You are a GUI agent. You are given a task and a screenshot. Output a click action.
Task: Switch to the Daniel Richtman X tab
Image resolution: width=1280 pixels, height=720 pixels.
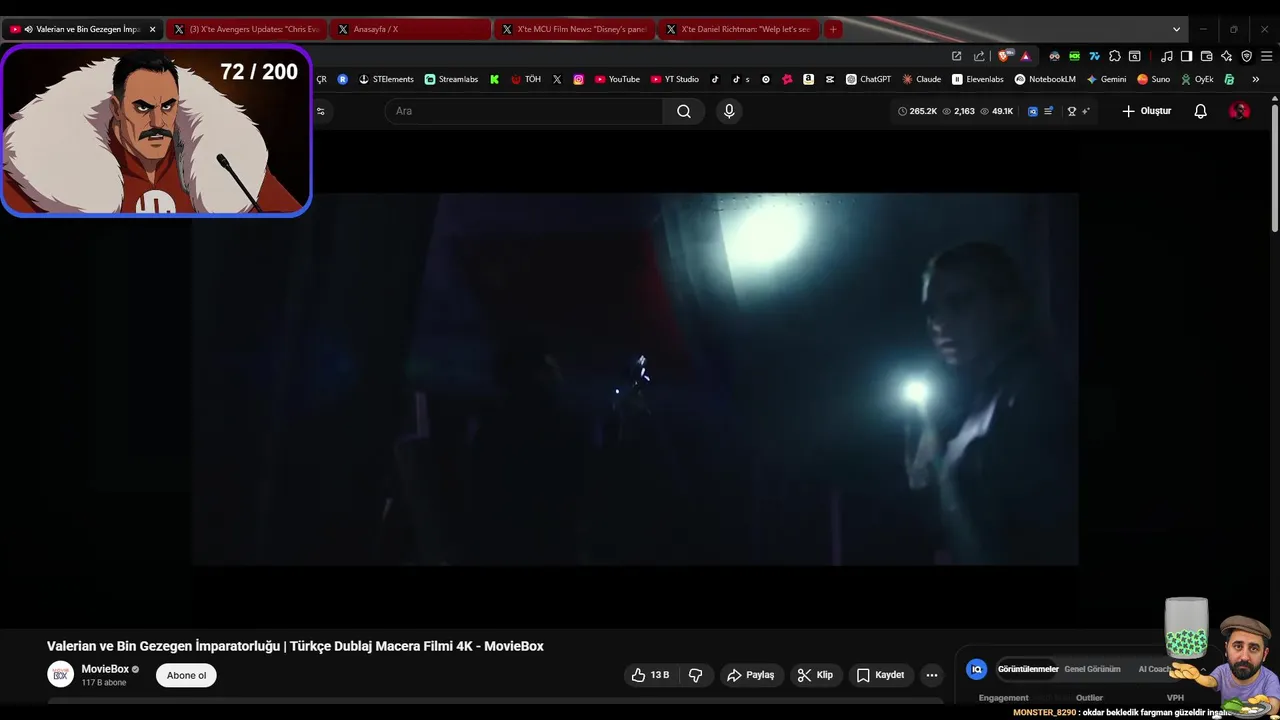pos(739,29)
